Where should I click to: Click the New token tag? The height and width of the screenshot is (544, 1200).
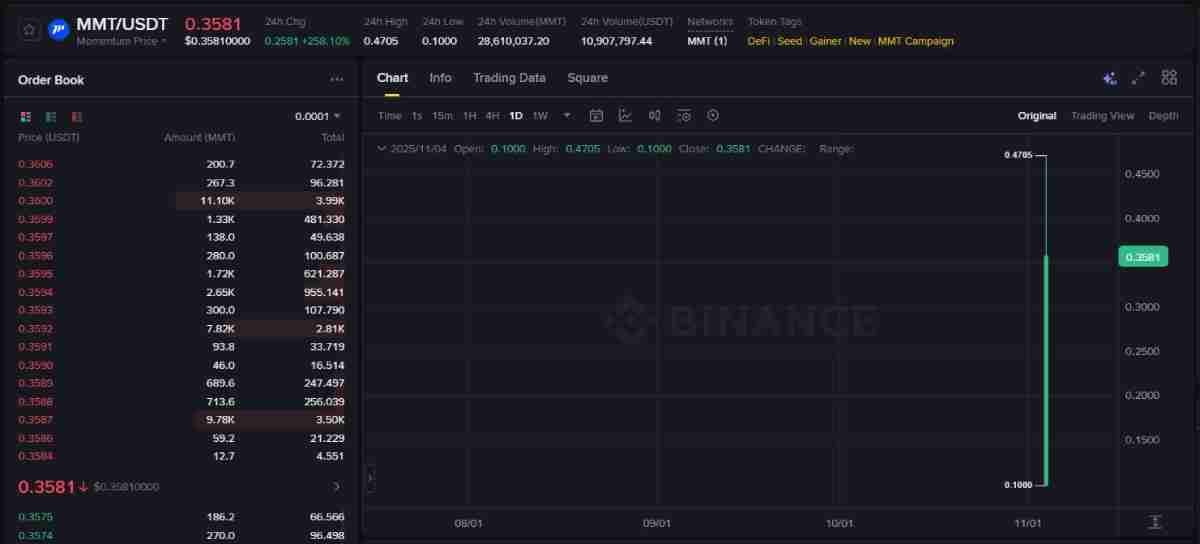point(859,41)
